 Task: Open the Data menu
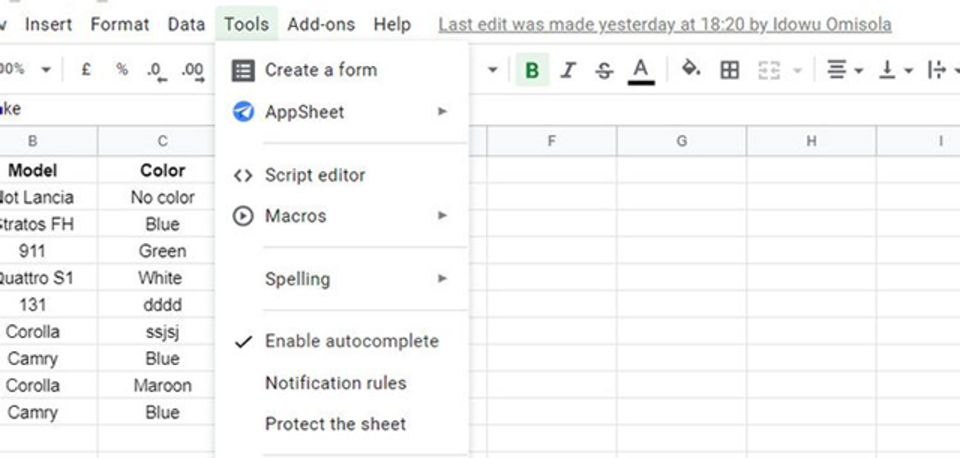point(186,24)
